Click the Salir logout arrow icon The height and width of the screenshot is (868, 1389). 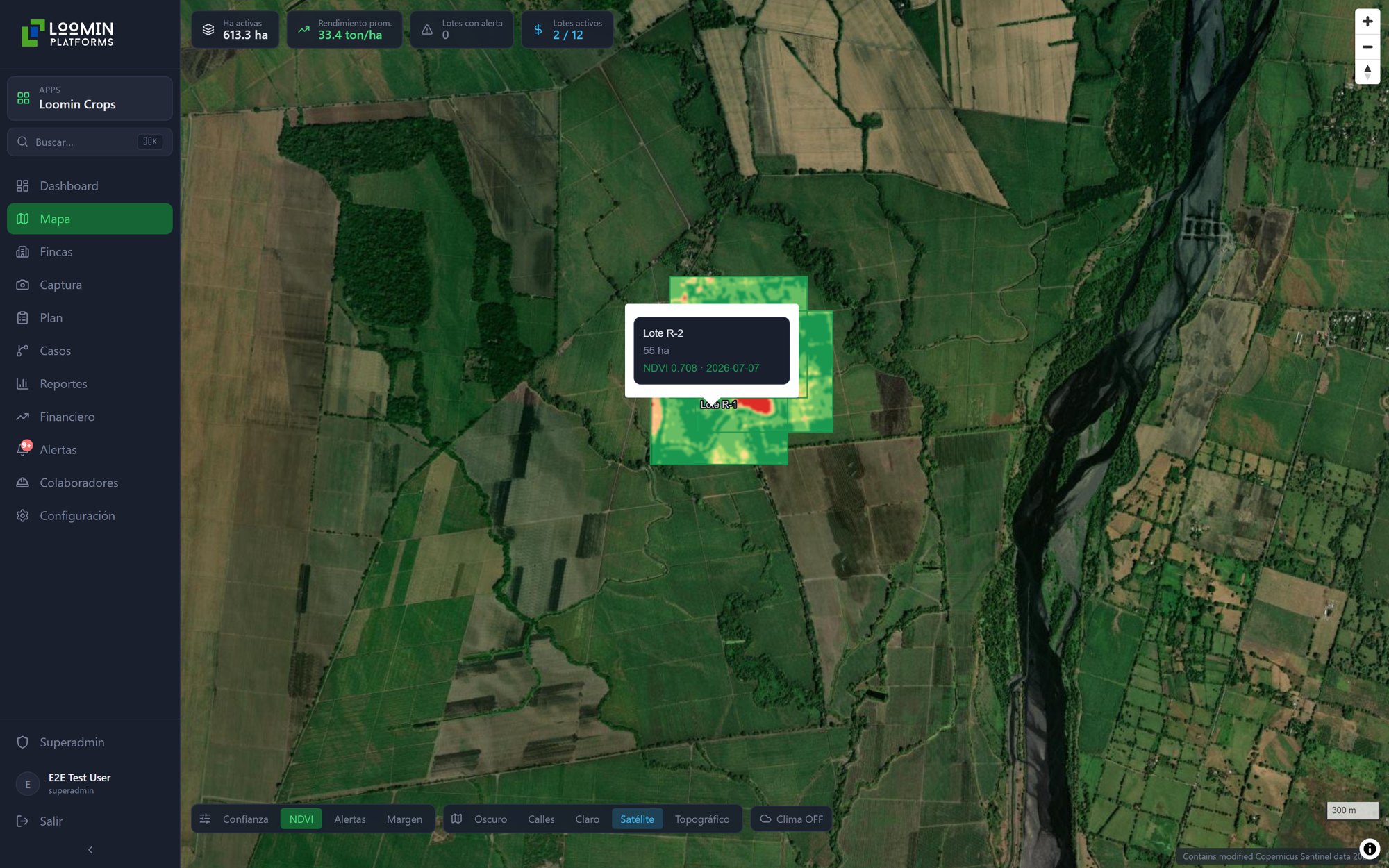[x=22, y=821]
